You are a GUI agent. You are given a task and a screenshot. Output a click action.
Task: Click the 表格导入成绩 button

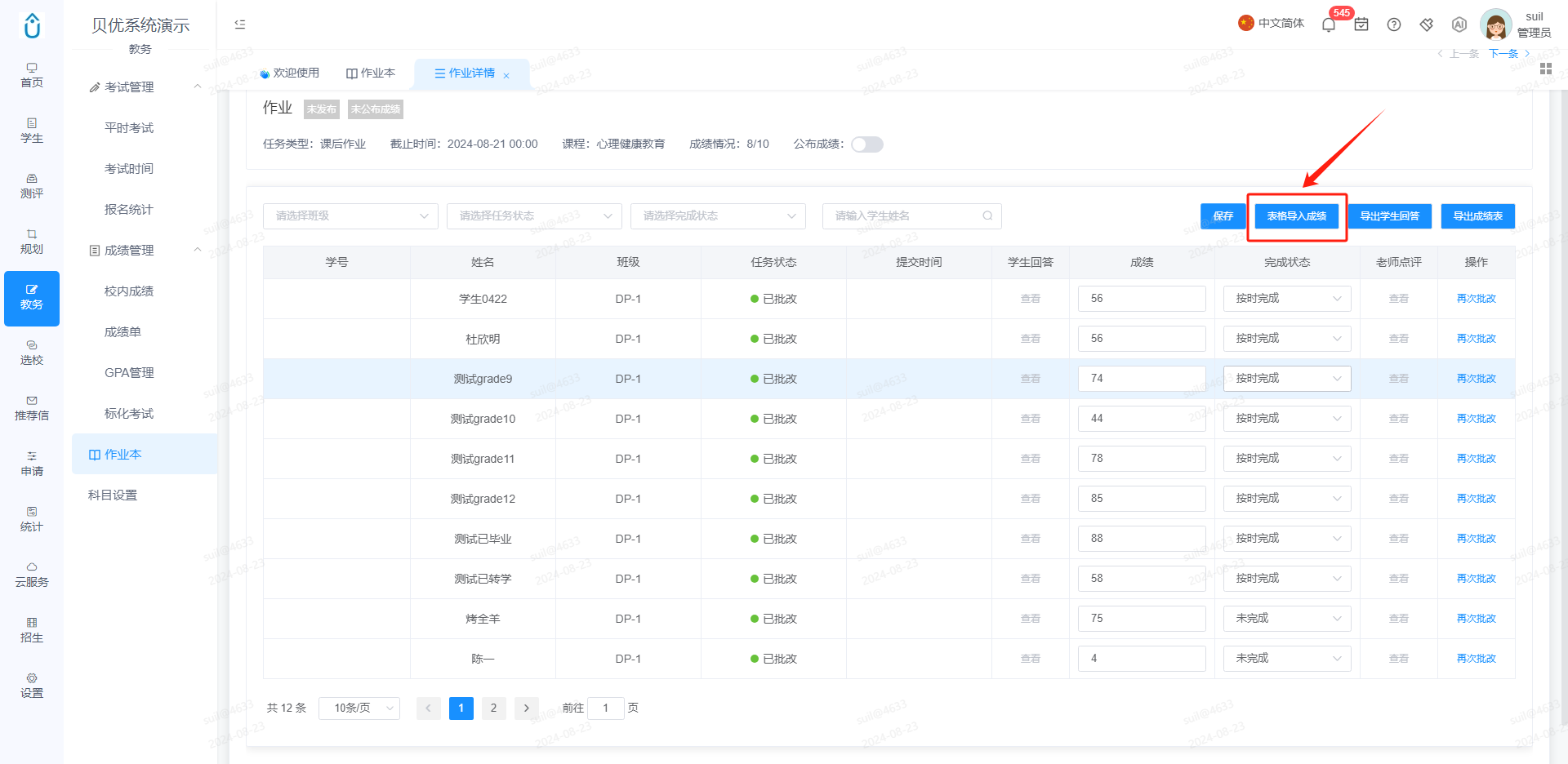tap(1296, 216)
